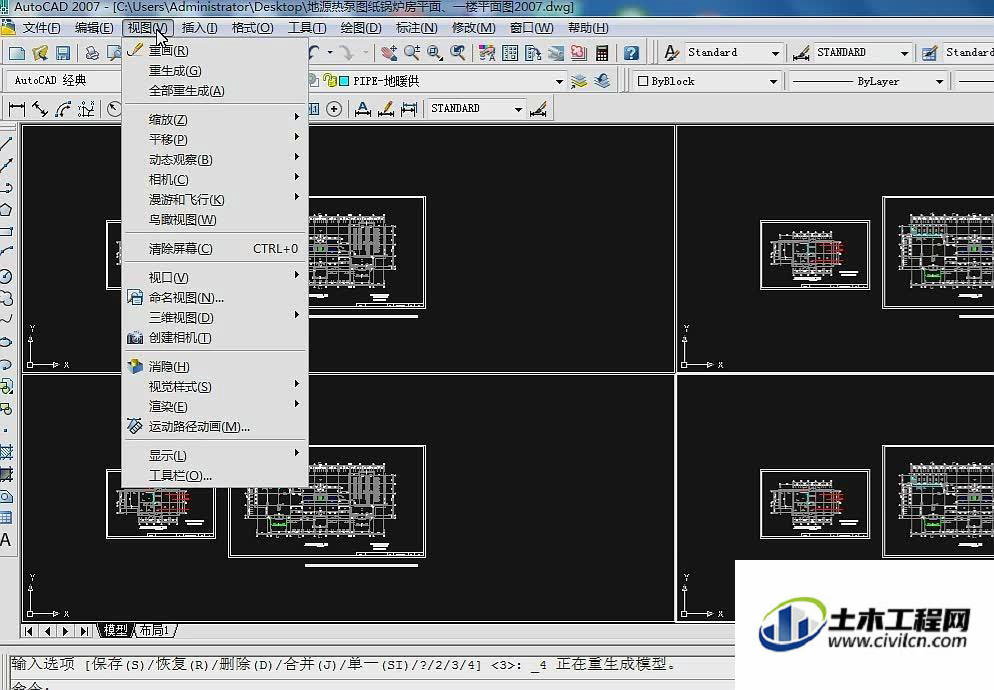Viewport: 994px width, 690px height.
Task: Select the Circle draw tool
Action: click(6, 276)
